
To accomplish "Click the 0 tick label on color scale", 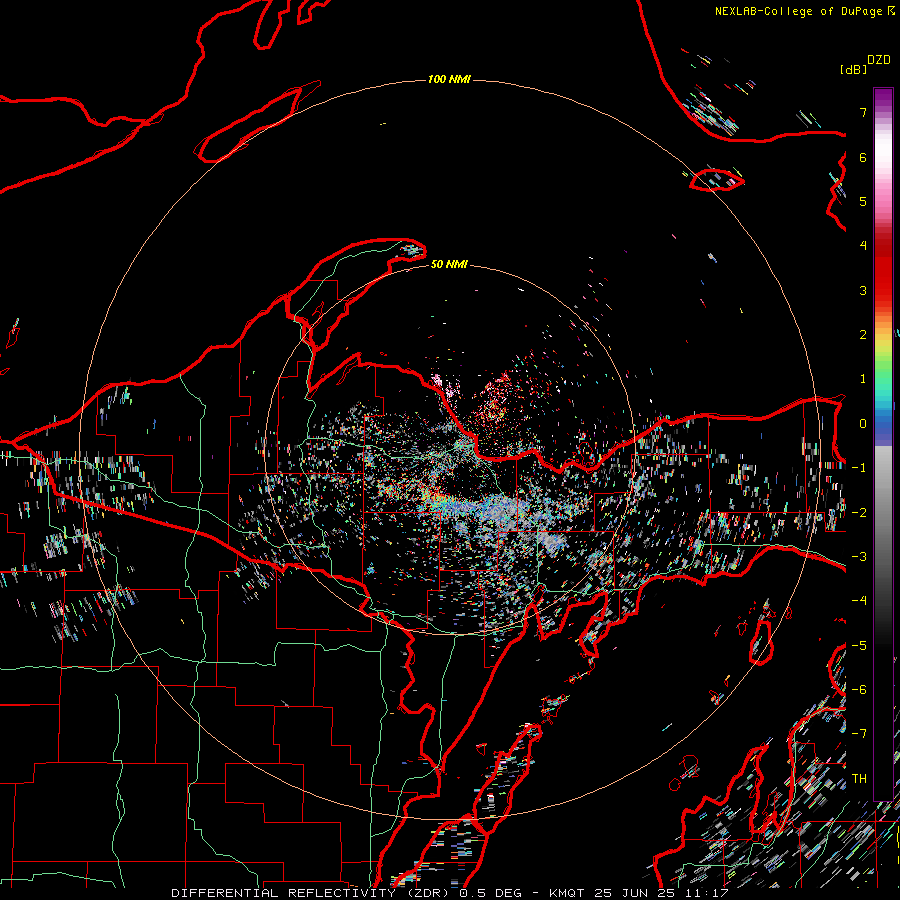I will (863, 424).
